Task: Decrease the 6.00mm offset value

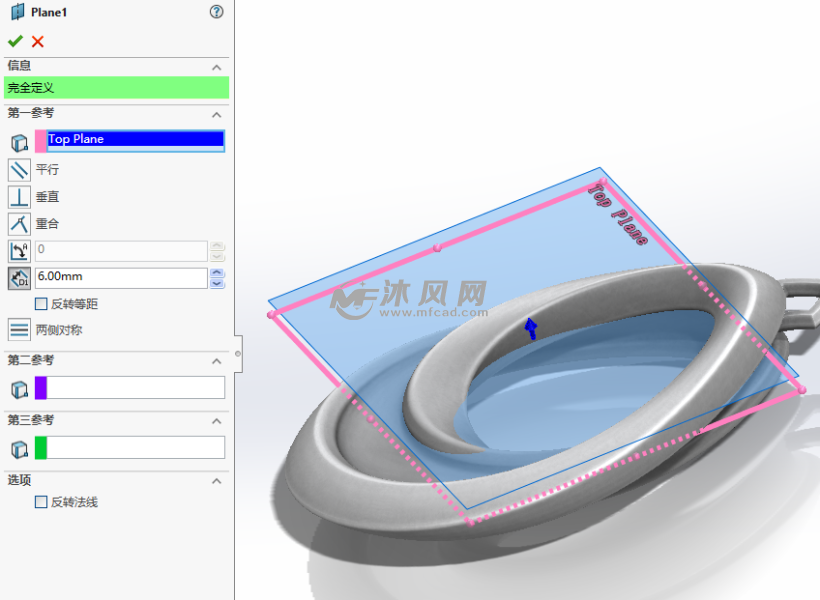Action: click(217, 284)
